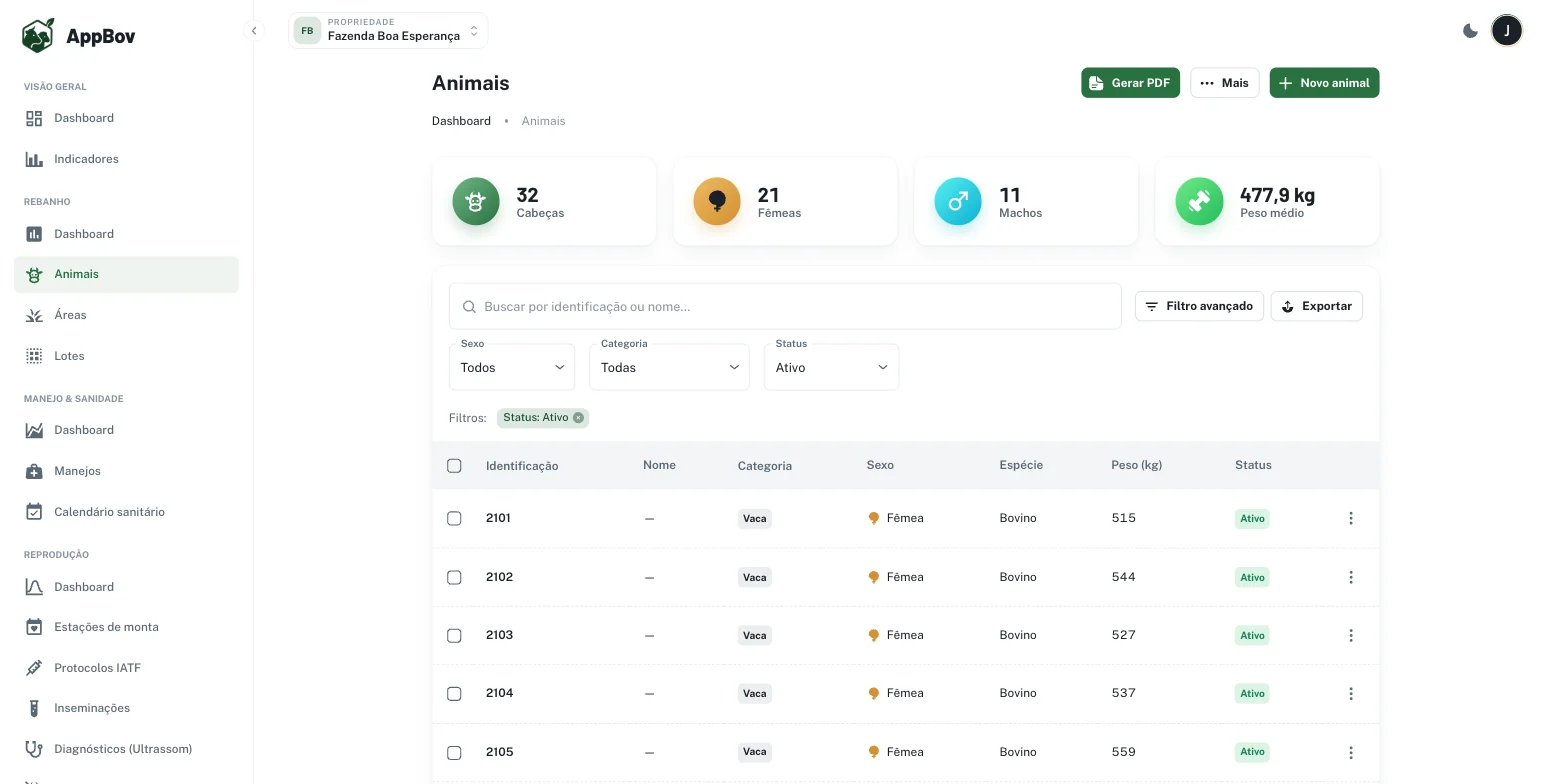
Task: Click the green Peso médio weight icon
Action: point(1199,201)
